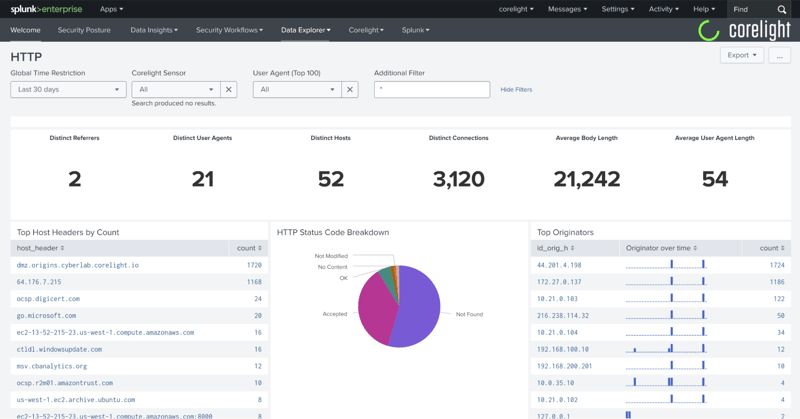Open dmz.origins.cyberlab.corelight.io host link
800x419 pixels.
[77, 265]
